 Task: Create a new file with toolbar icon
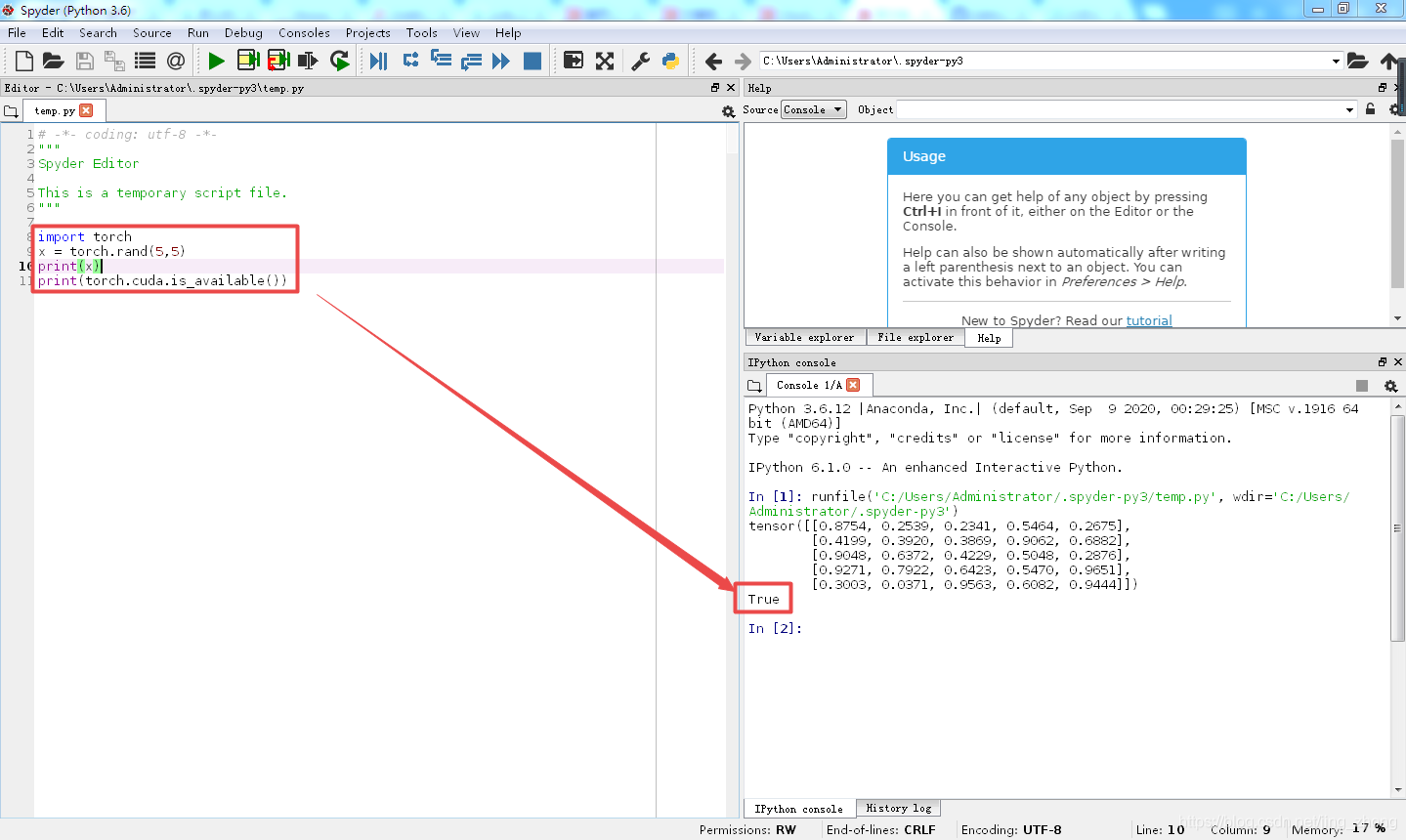24,61
